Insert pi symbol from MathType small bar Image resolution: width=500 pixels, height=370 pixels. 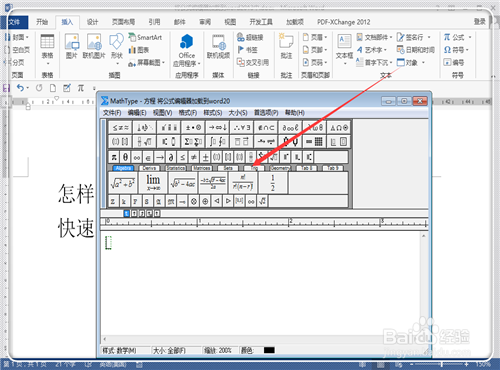[114, 157]
